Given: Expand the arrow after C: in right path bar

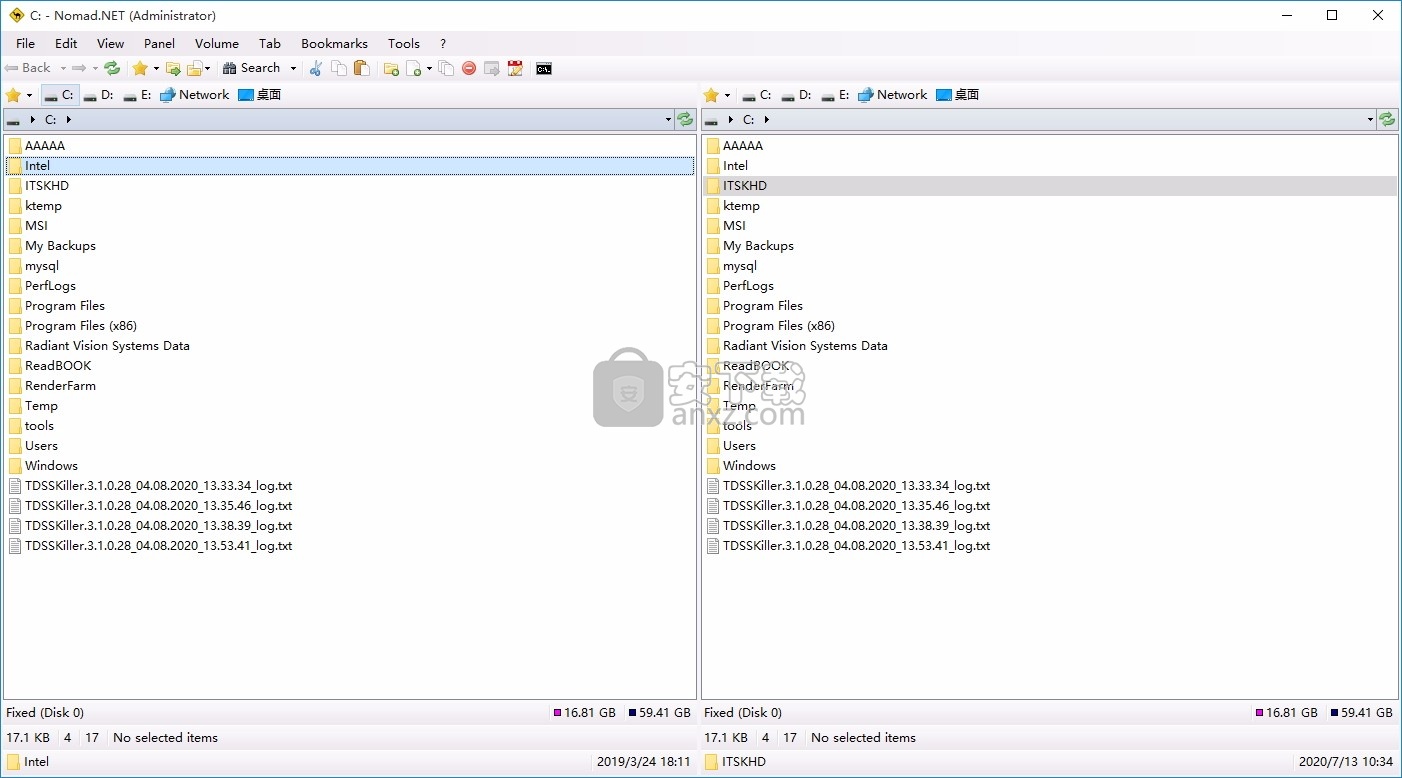Looking at the screenshot, I should pos(766,119).
